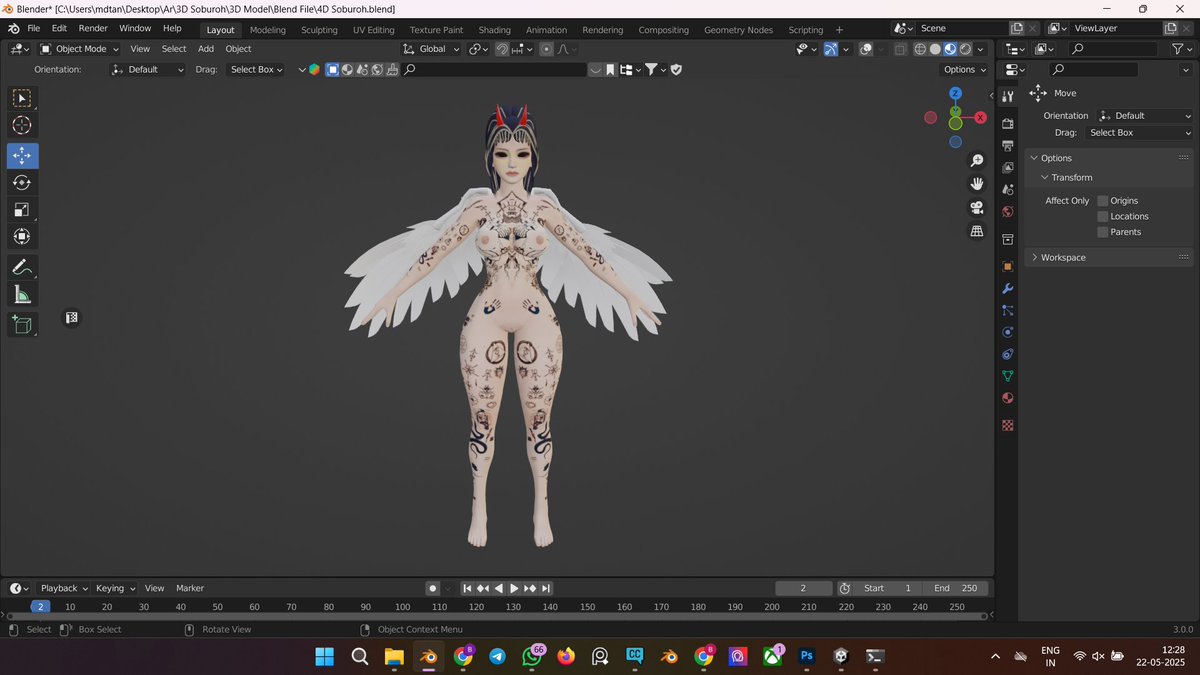Open the Render menu

(93, 29)
